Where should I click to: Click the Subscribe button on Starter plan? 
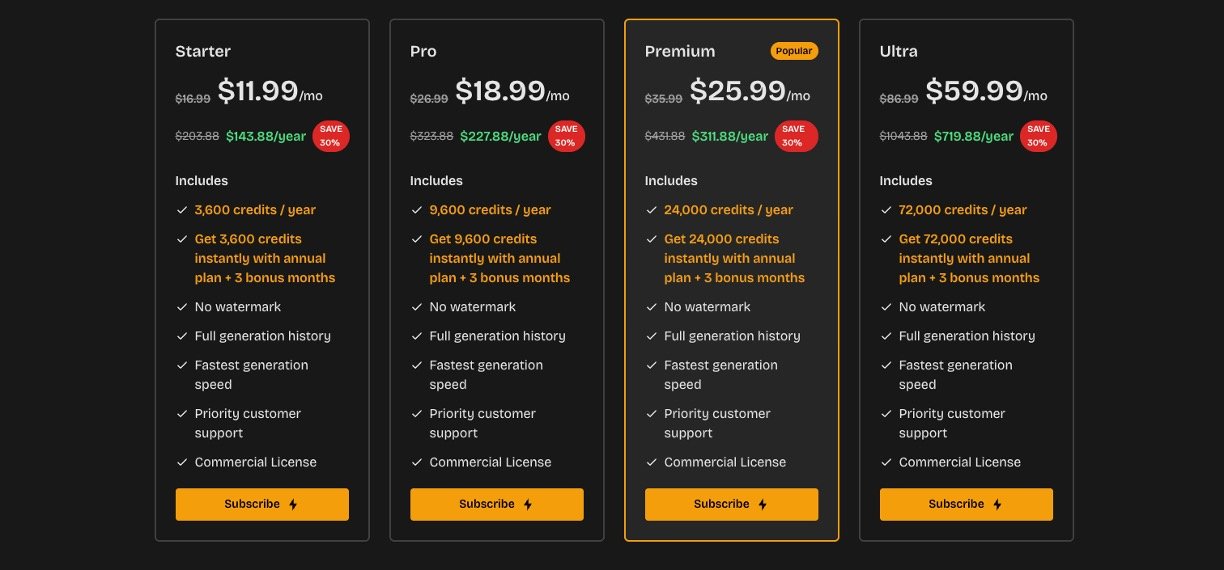(x=262, y=504)
